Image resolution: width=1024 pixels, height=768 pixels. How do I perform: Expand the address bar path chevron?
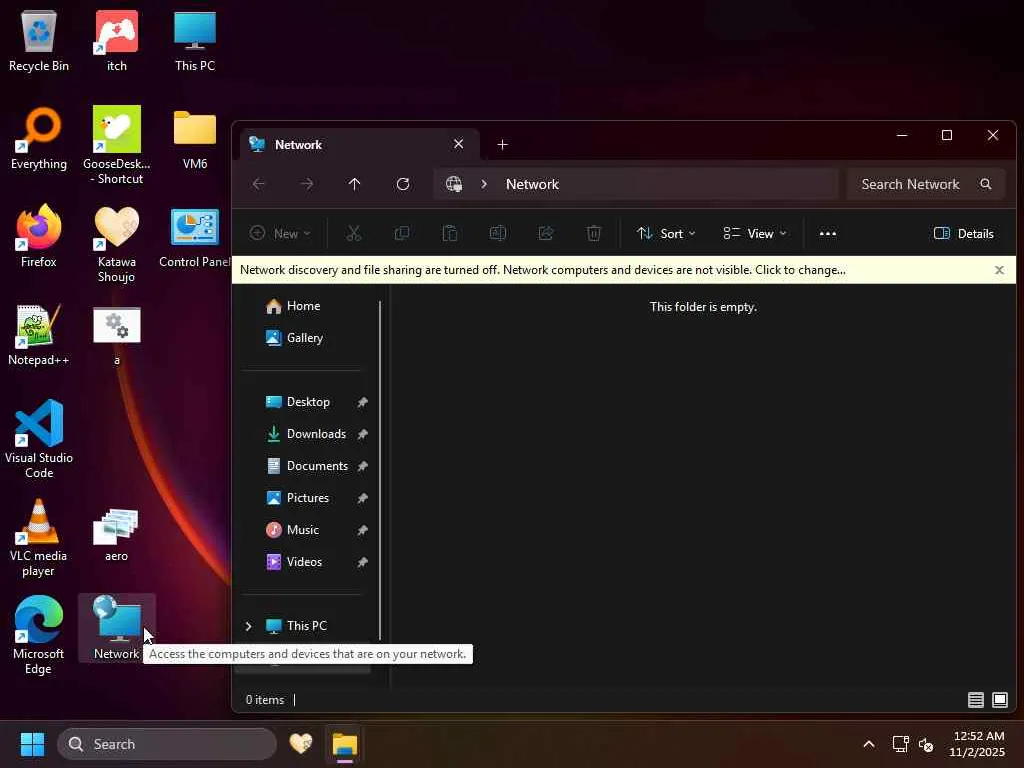coord(484,184)
